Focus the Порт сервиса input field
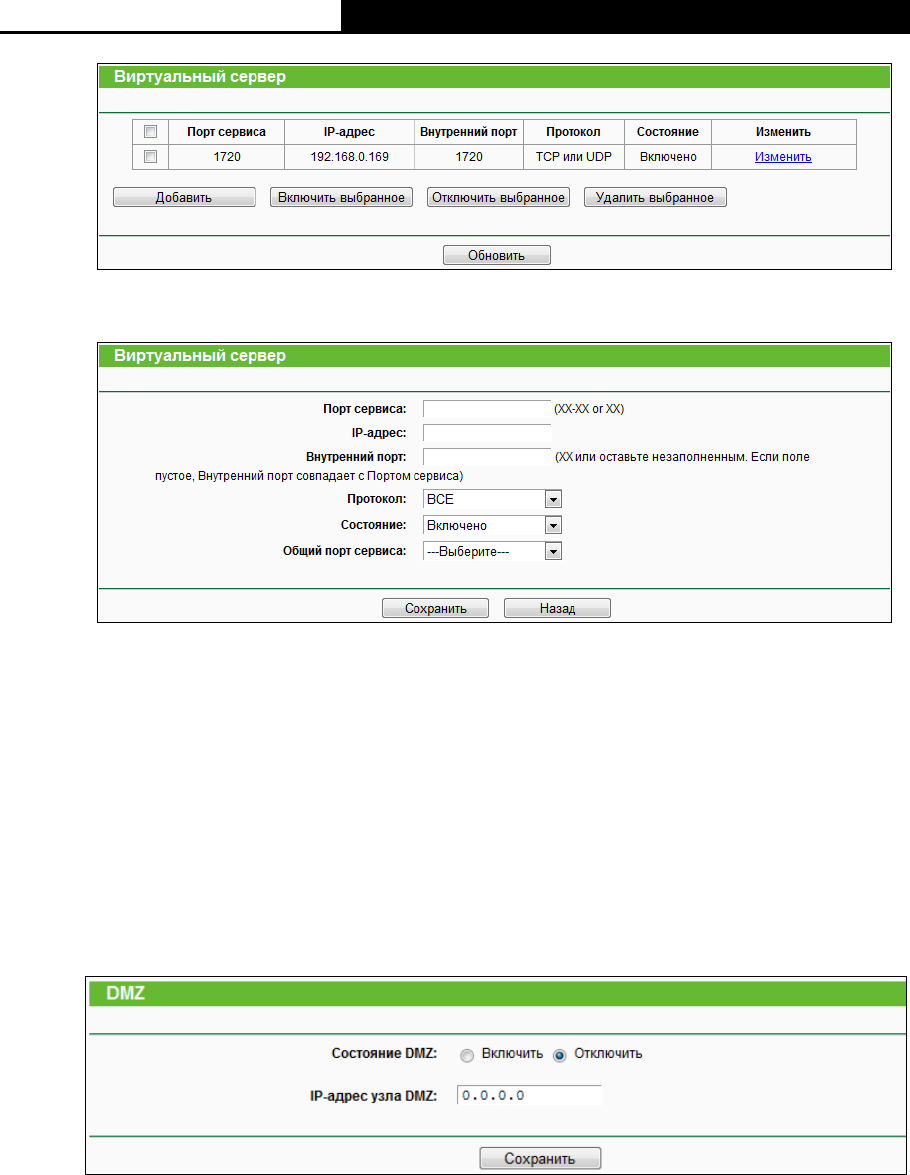The width and height of the screenshot is (910, 1175). pyautogui.click(x=487, y=409)
